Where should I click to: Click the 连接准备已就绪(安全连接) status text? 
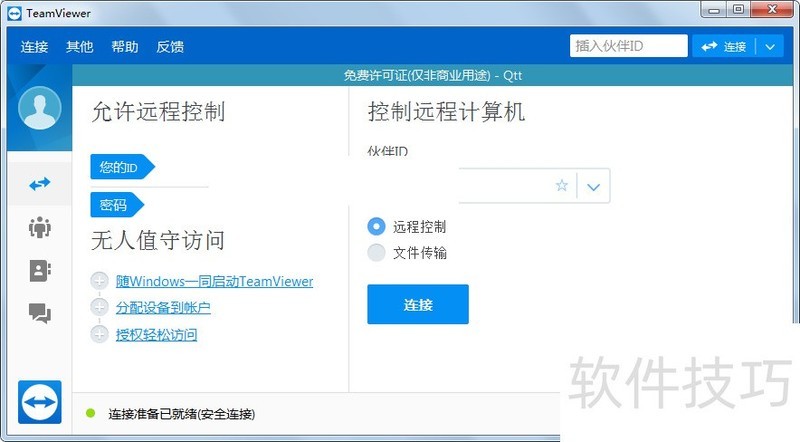tap(181, 414)
